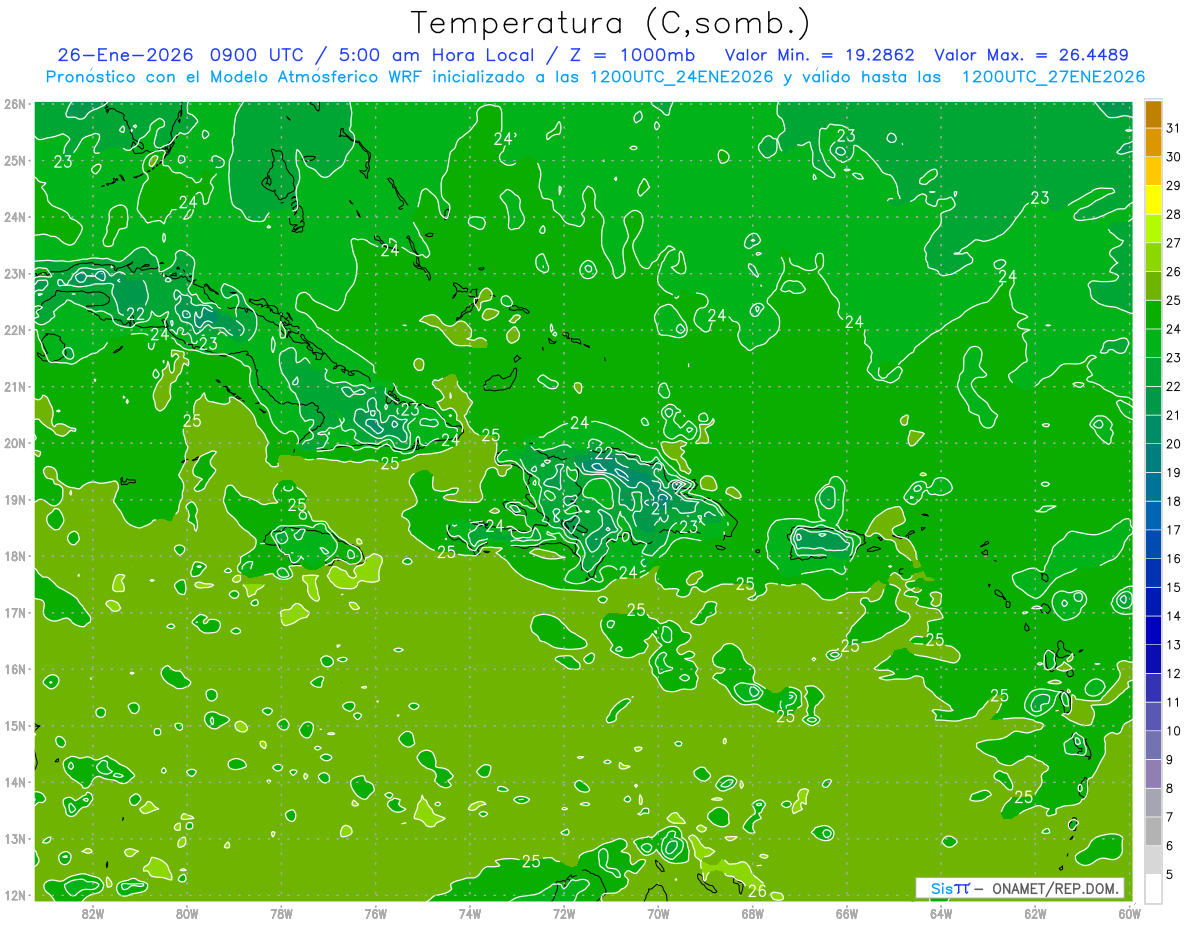
Task: Click the orange swatch between 29 and 30
Action: pyautogui.click(x=1153, y=171)
